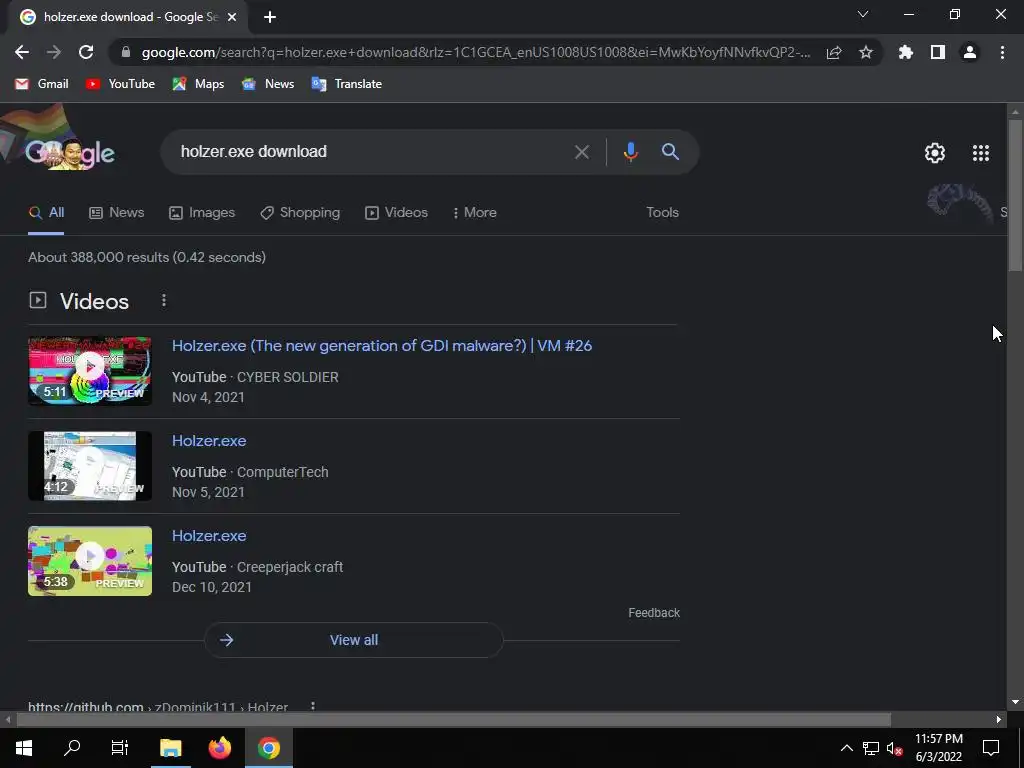Open Task View on the taskbar
Screen dimensions: 1024x768
[120, 747]
